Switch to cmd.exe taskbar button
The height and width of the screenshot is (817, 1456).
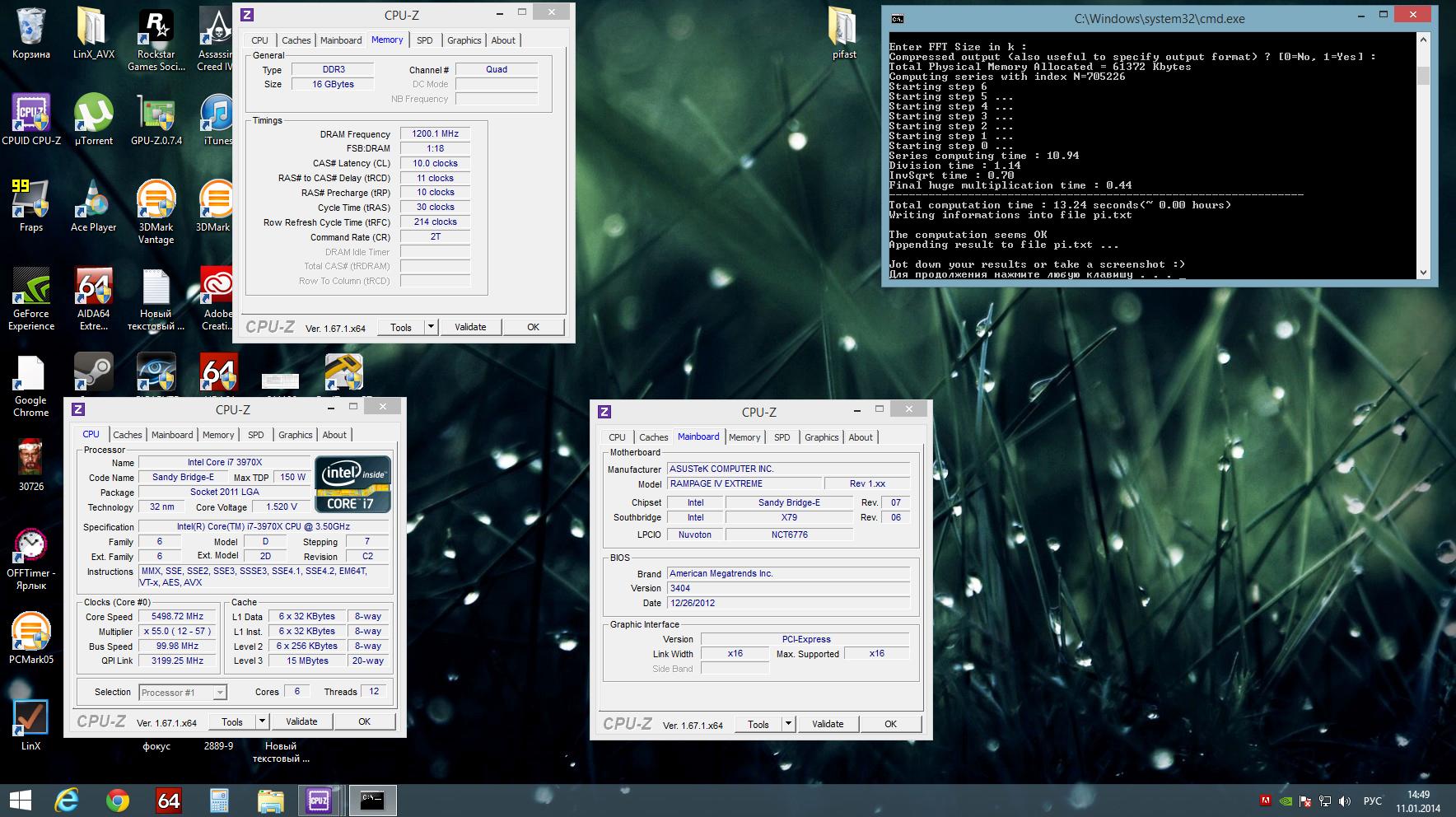point(373,801)
